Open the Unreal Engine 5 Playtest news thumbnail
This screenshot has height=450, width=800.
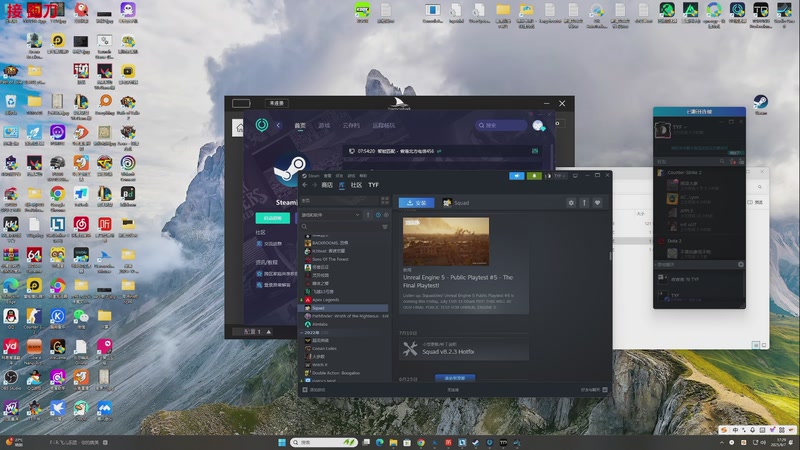[446, 241]
